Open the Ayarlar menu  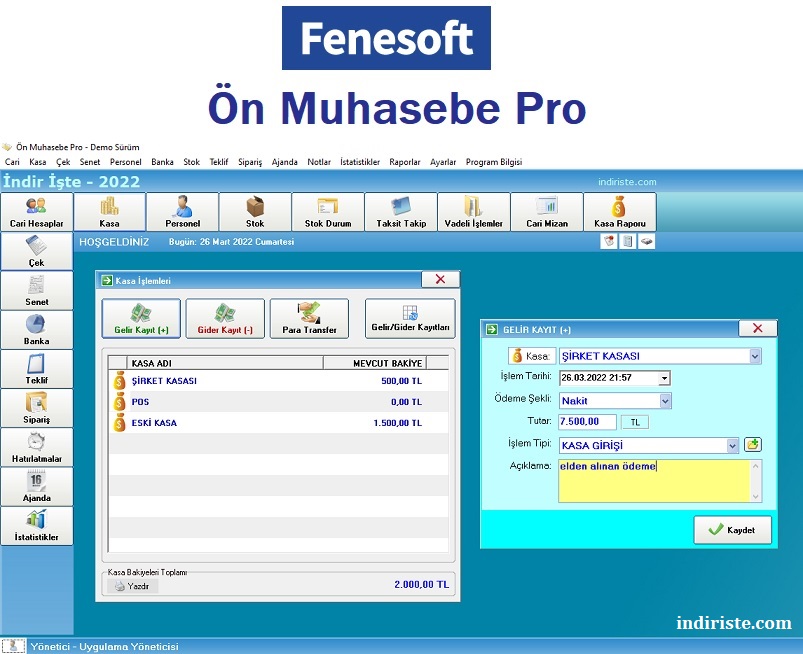pos(443,162)
